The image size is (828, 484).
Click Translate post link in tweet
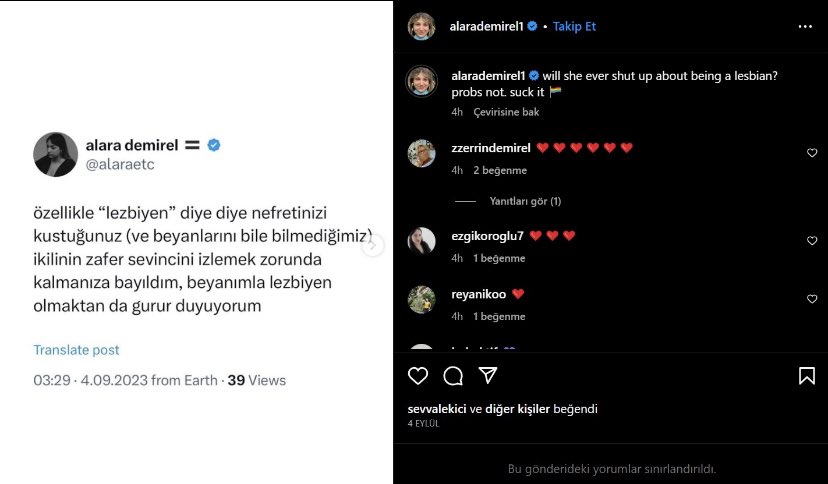tap(76, 350)
